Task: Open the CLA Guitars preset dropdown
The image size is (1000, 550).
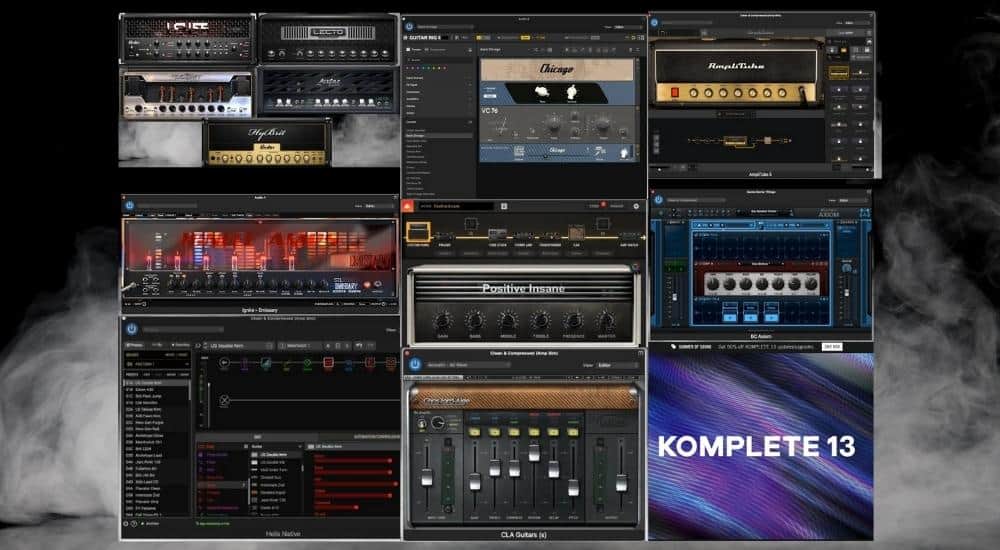Action: [467, 365]
